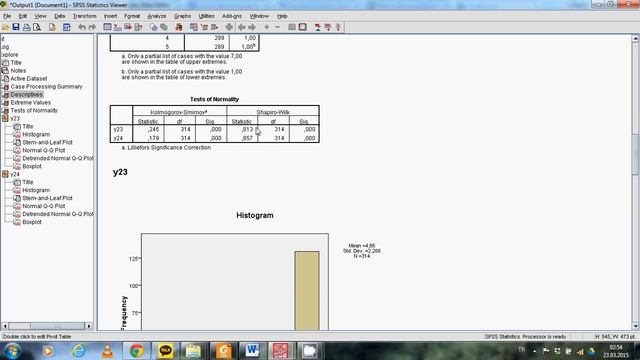Export the output via the Export icon

tap(52, 27)
